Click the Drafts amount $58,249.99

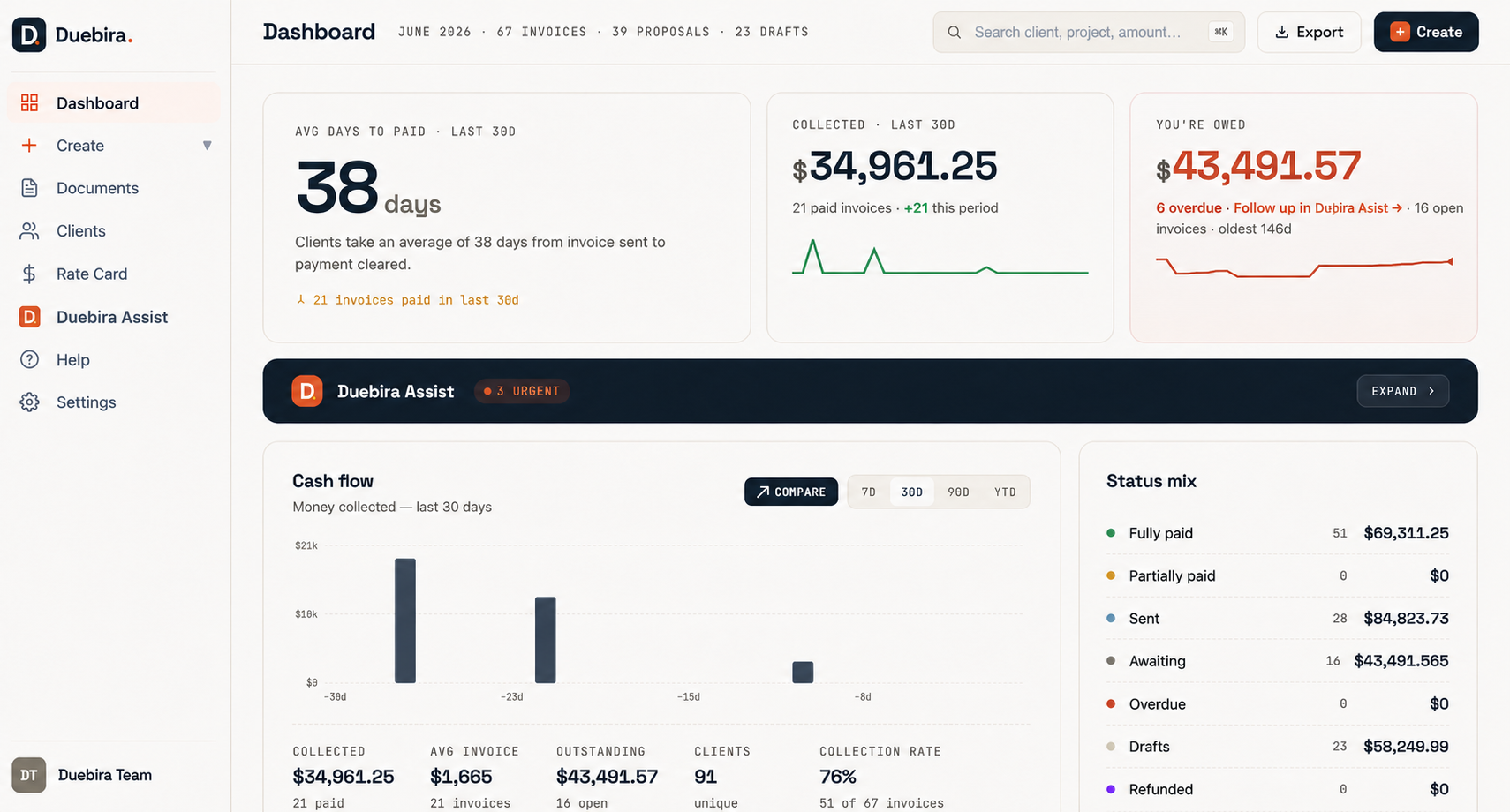(x=1406, y=747)
